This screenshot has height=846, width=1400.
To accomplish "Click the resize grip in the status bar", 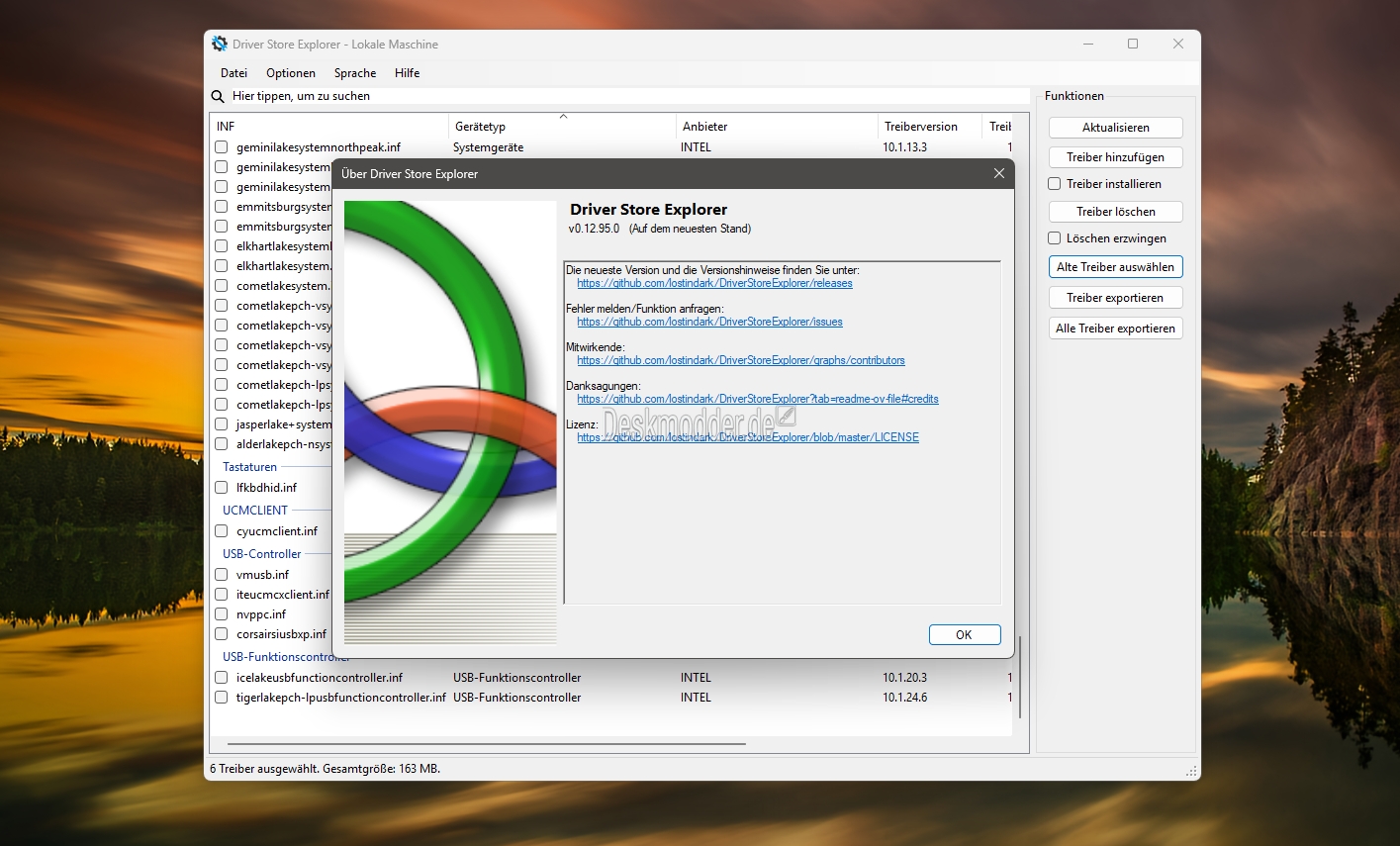I will coord(1191,770).
